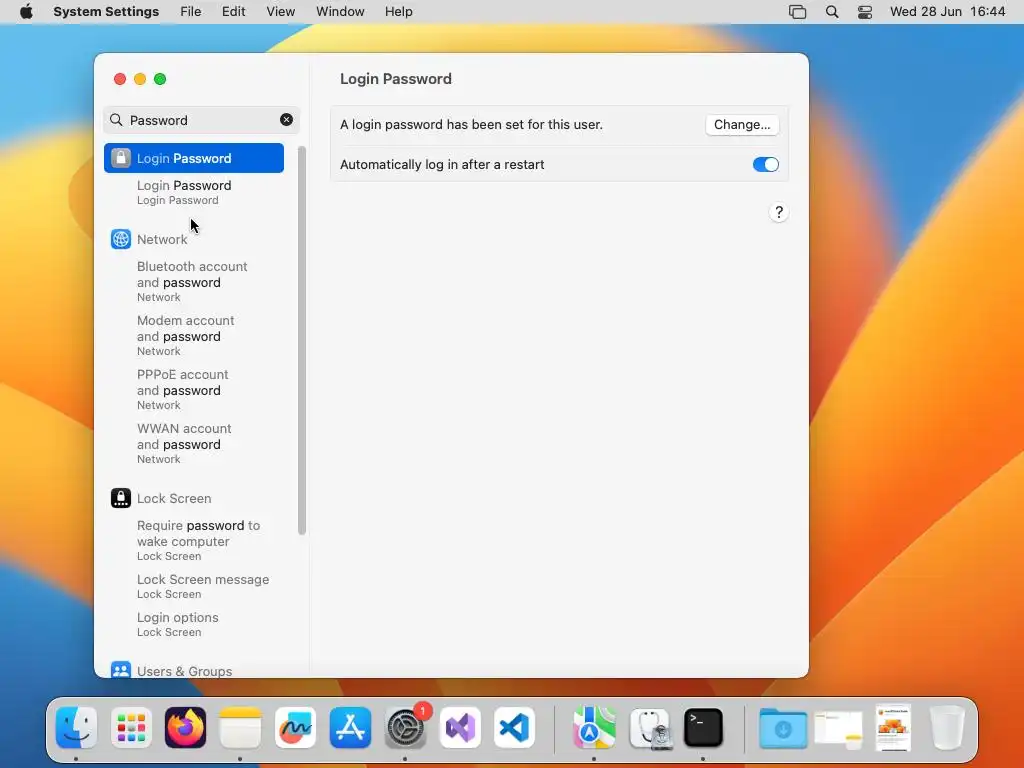Select the highlighted Login Password result
Image resolution: width=1024 pixels, height=768 pixels.
click(194, 158)
